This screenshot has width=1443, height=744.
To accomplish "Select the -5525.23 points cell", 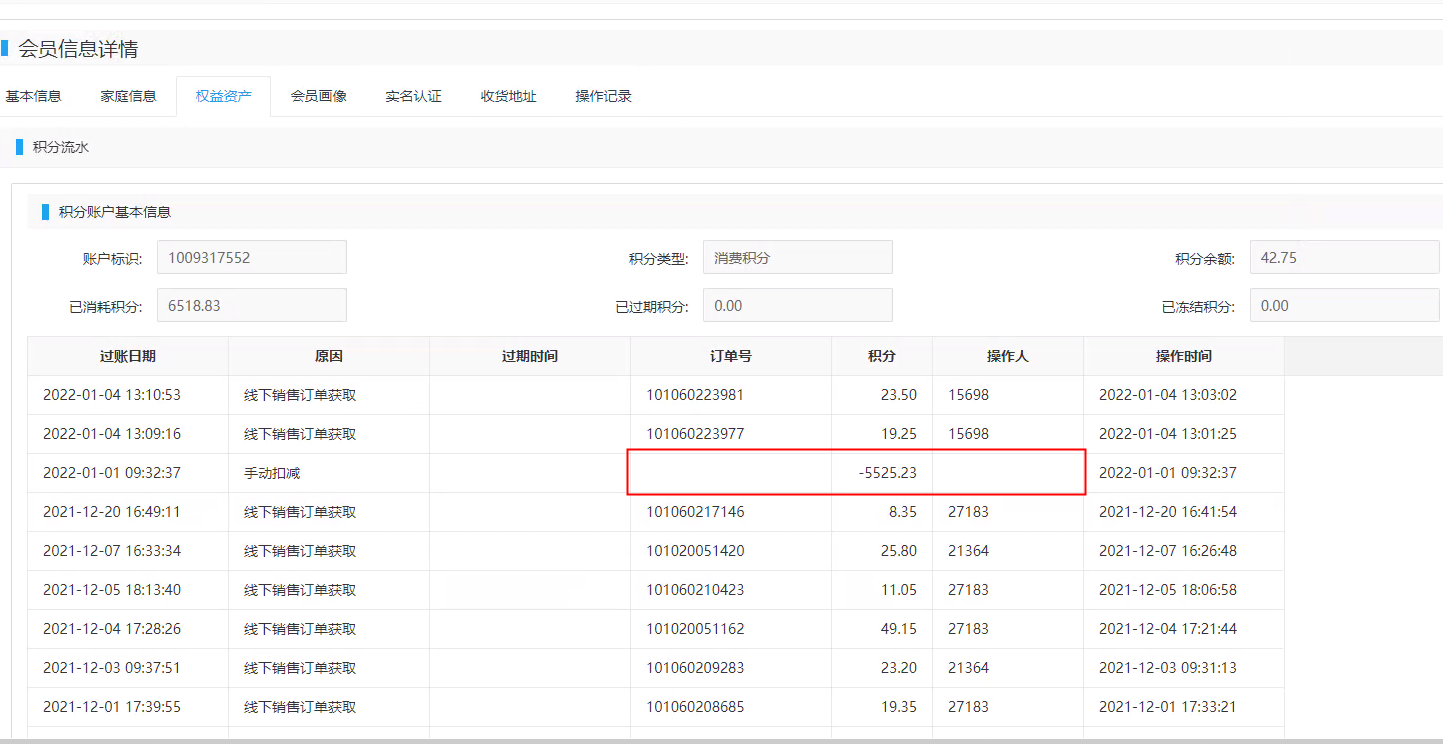I will [x=887, y=473].
